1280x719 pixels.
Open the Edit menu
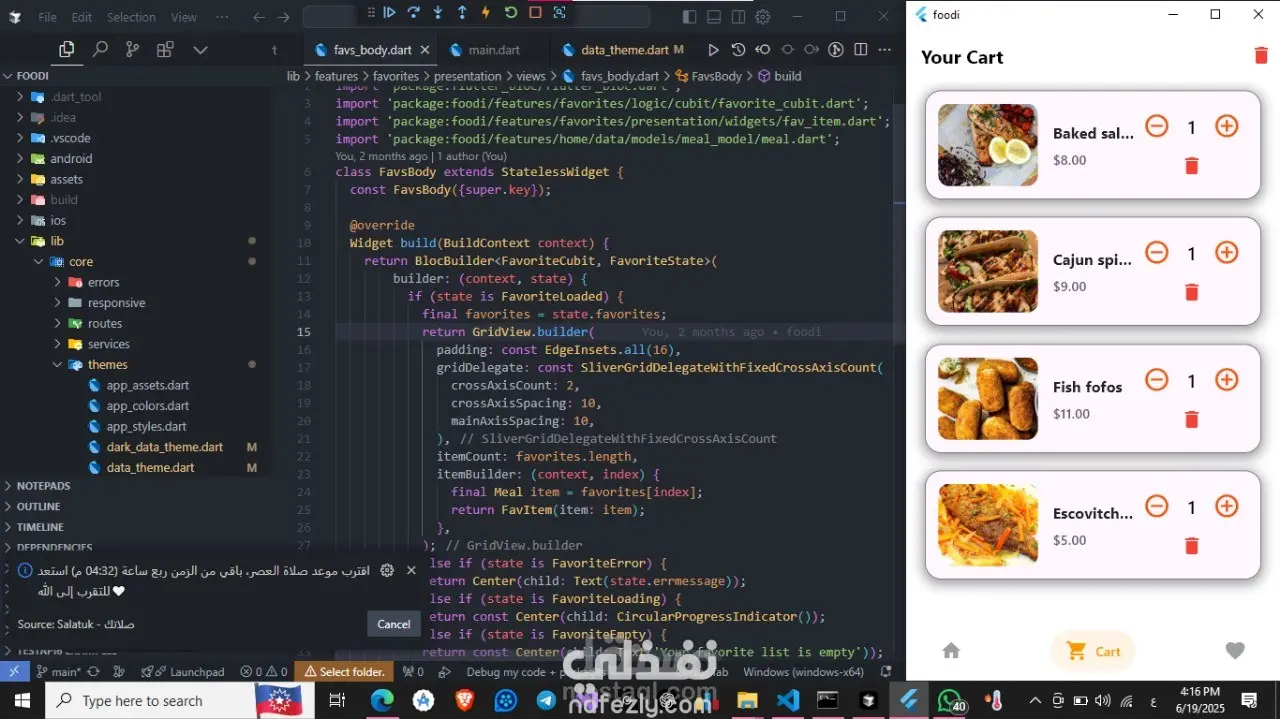click(82, 17)
